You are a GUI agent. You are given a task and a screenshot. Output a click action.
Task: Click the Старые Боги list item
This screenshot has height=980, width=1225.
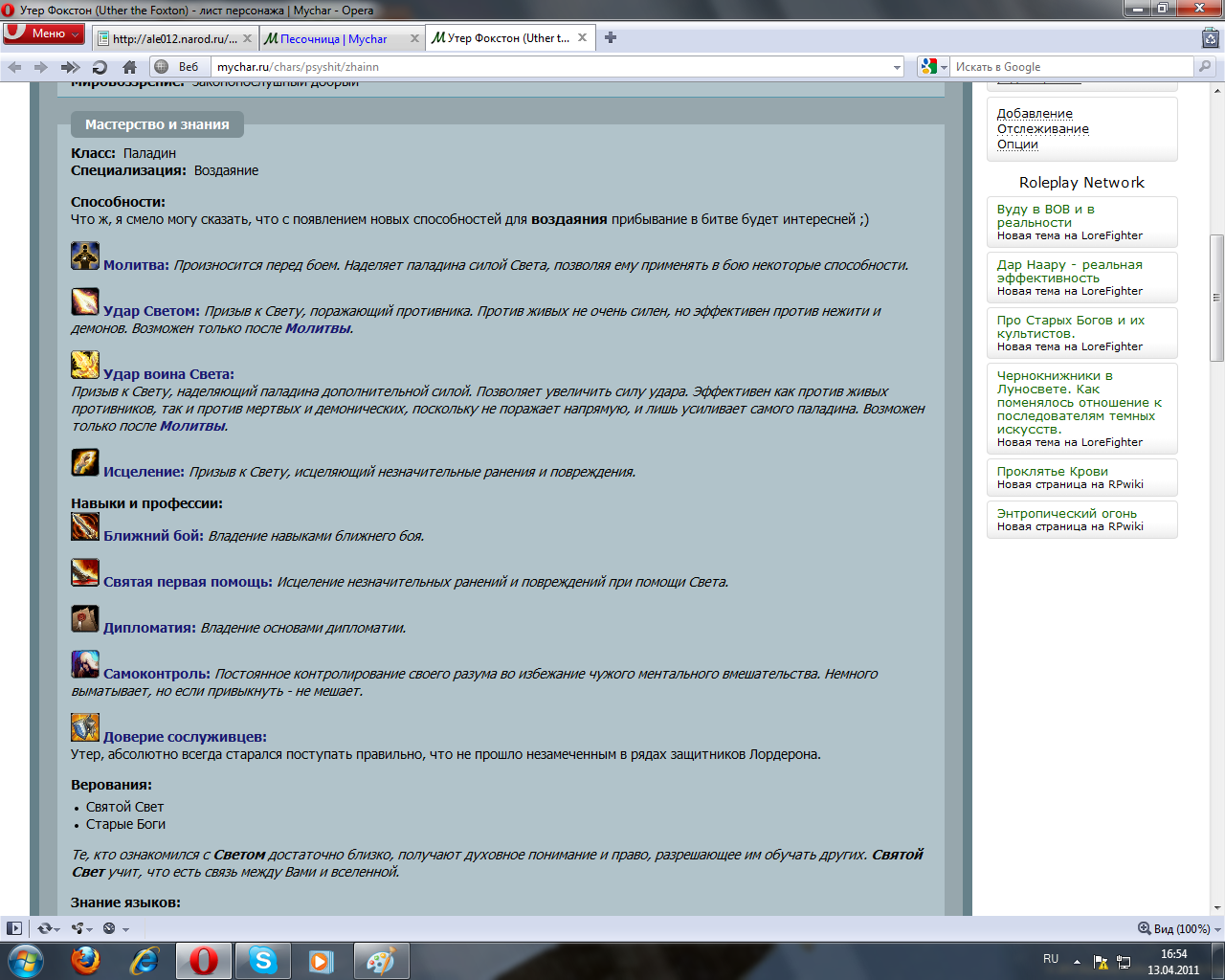(x=125, y=824)
